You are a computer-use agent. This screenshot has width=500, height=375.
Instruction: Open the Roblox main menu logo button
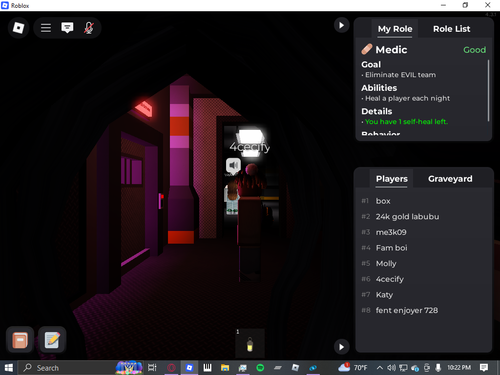18,28
